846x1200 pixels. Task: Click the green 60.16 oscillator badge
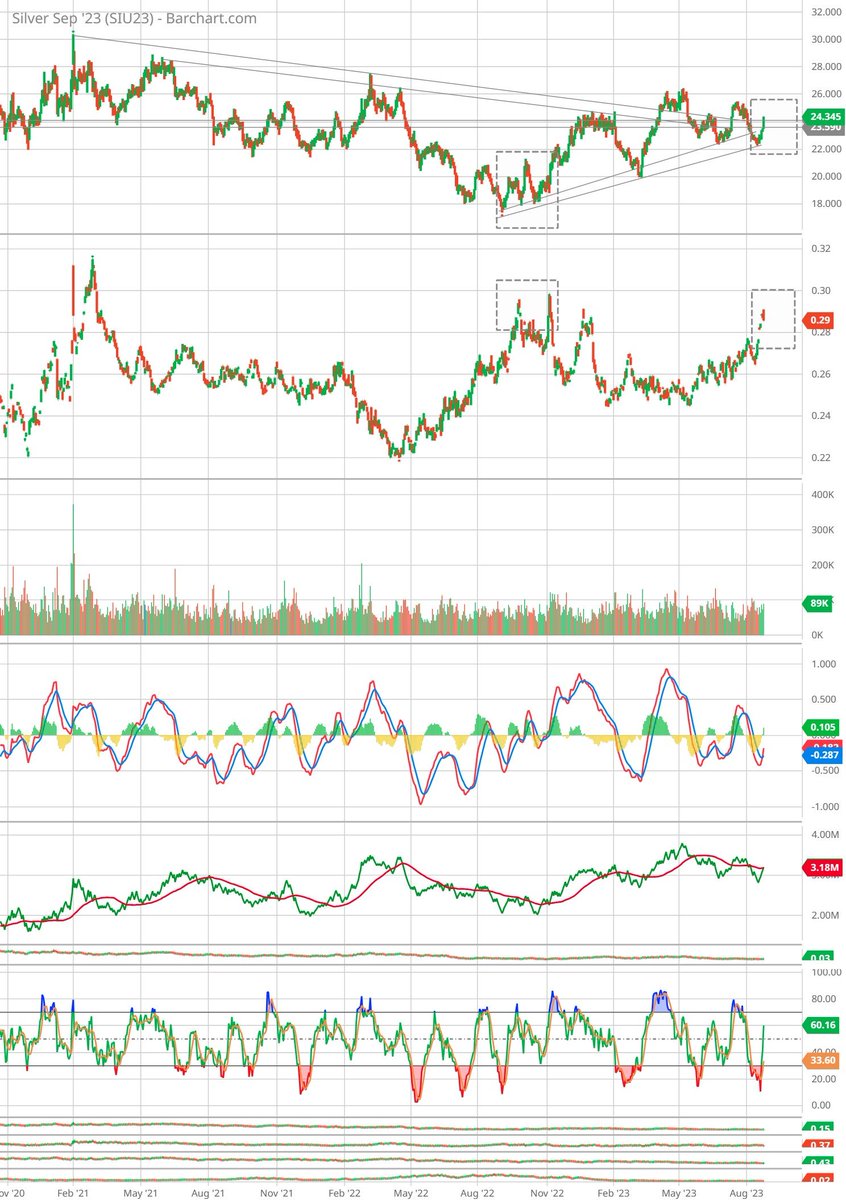[823, 1025]
